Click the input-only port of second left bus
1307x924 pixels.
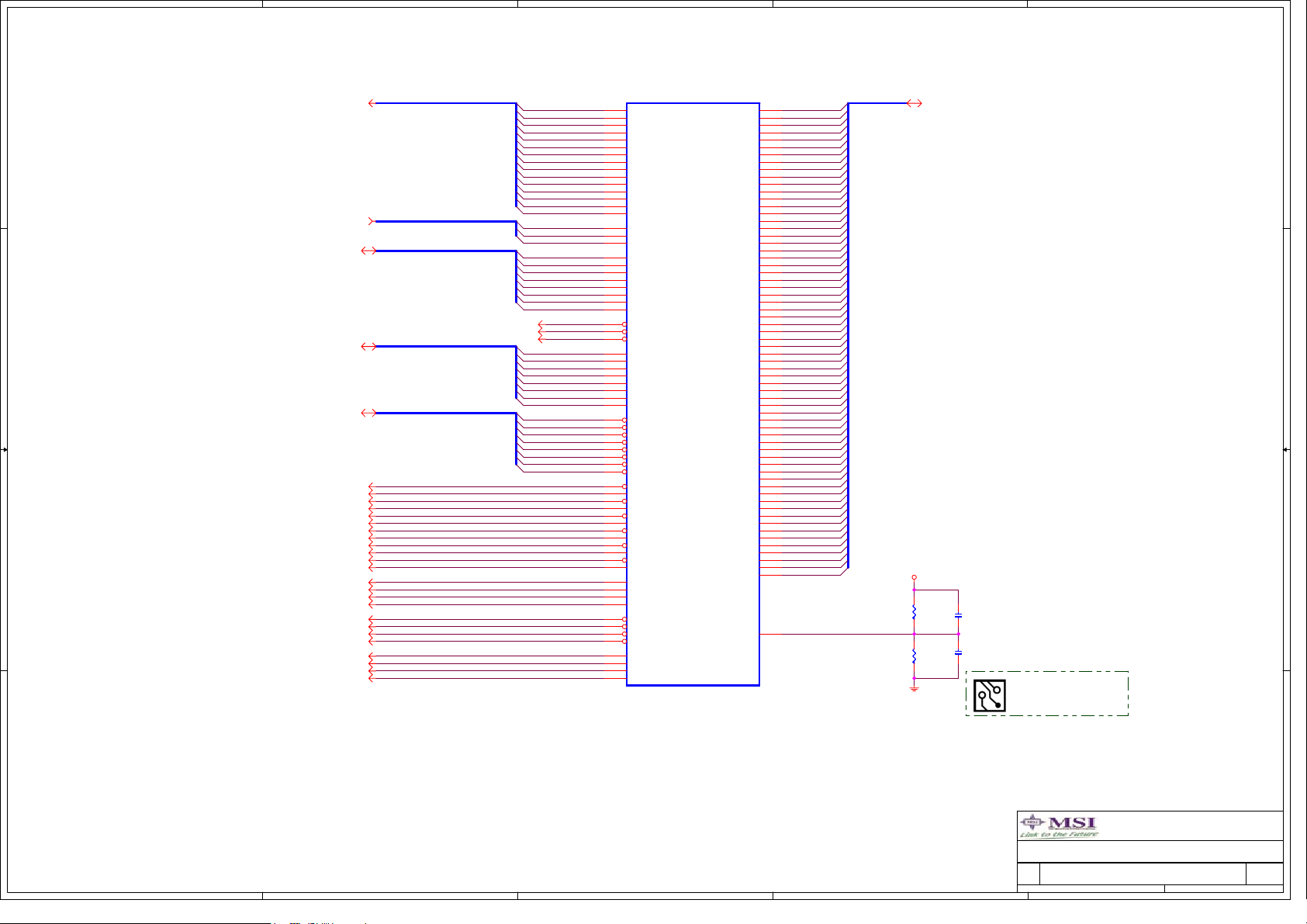click(372, 221)
